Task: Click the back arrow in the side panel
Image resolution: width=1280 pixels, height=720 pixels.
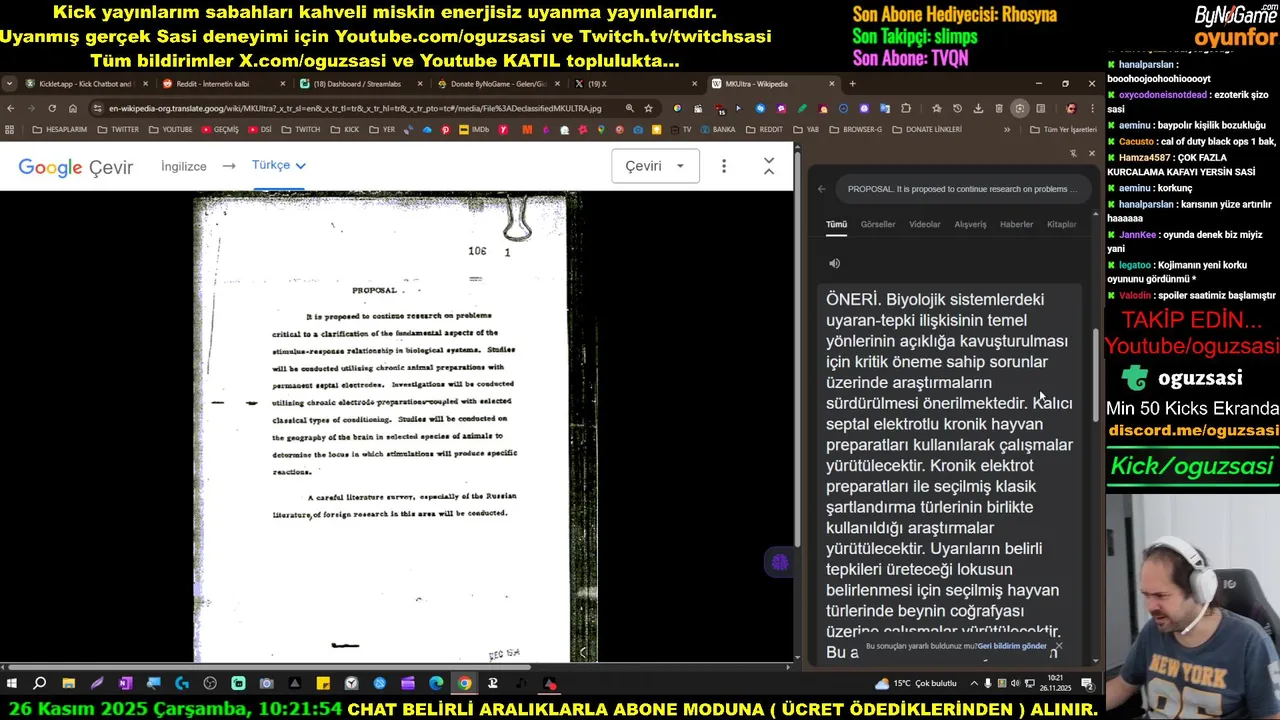Action: click(x=822, y=188)
